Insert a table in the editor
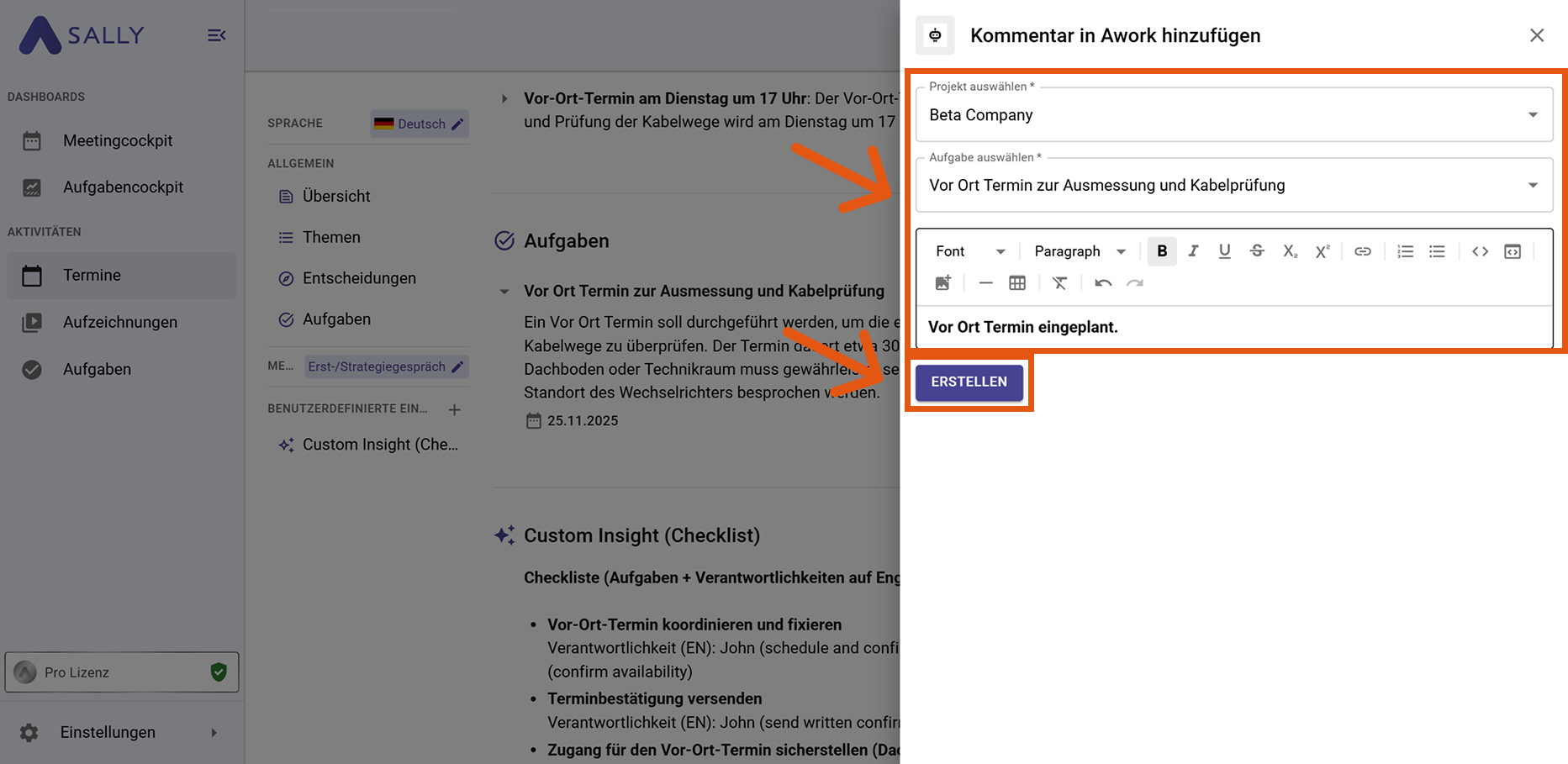The height and width of the screenshot is (764, 1568). point(1017,283)
